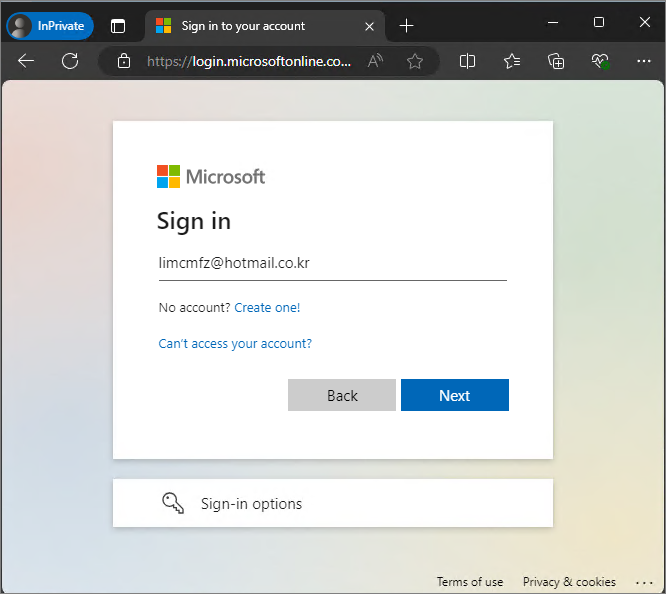
Task: Select the Sign in to your account tab
Action: coord(265,26)
